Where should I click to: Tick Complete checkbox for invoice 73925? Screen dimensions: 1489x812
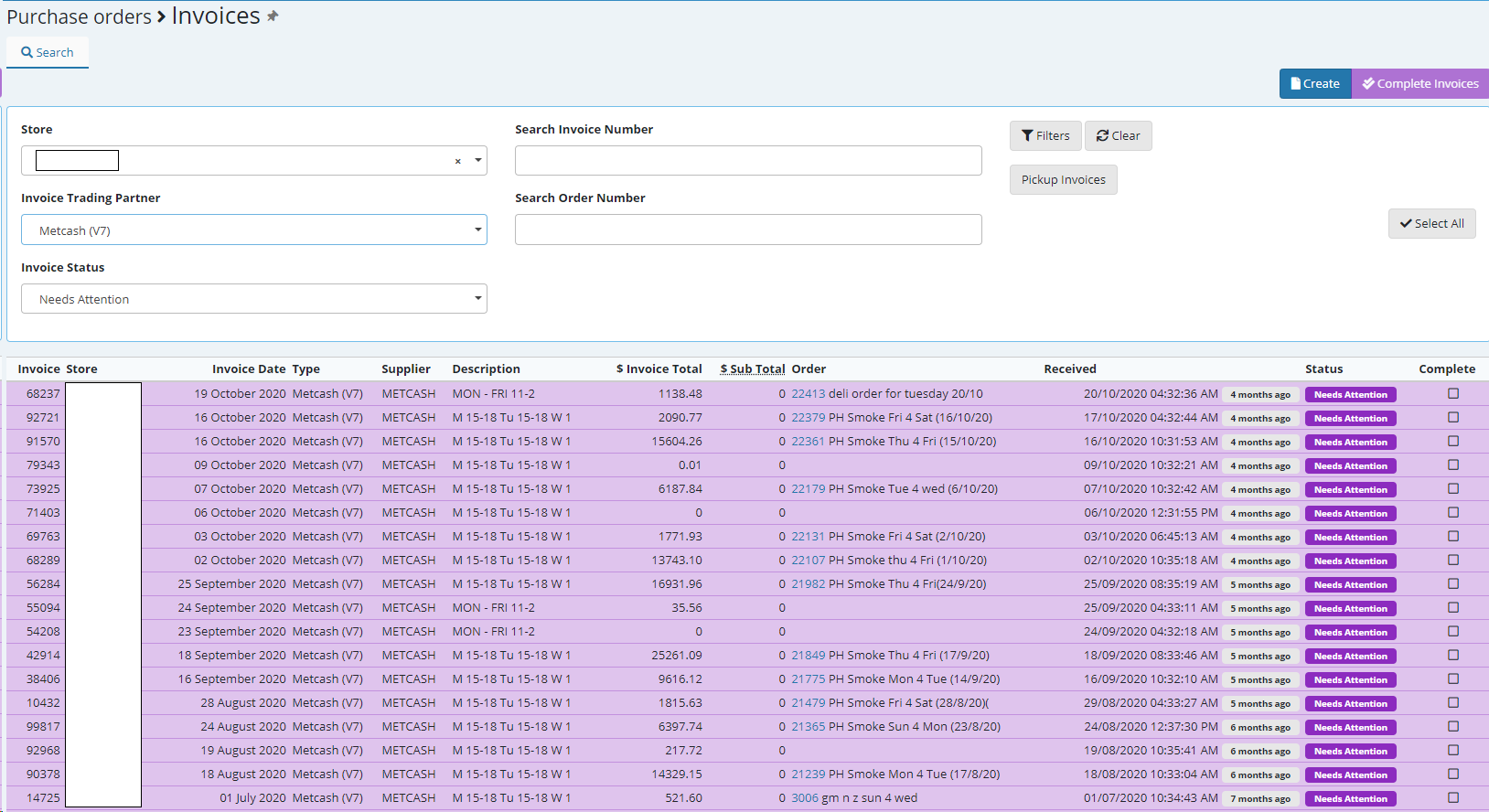pyautogui.click(x=1453, y=489)
